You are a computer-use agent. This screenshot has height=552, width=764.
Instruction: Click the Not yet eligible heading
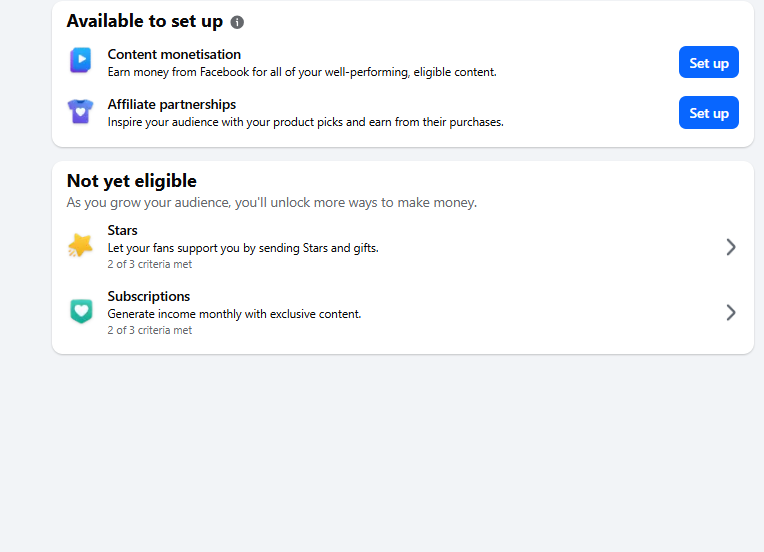pyautogui.click(x=132, y=181)
